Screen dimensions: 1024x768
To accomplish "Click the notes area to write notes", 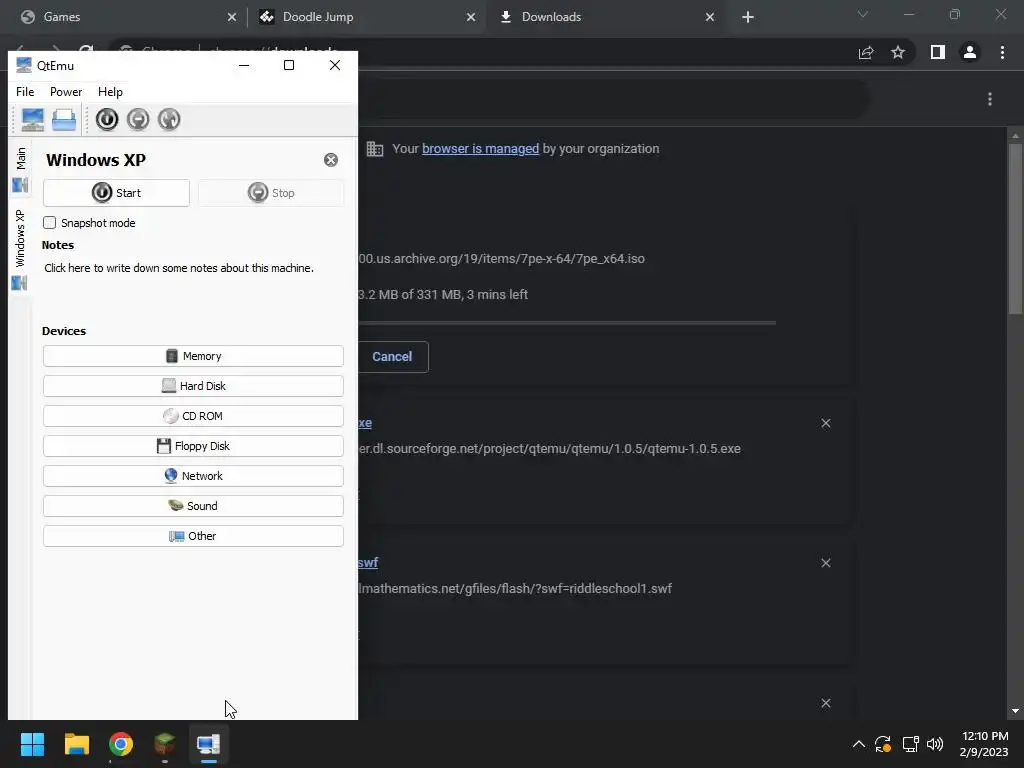I will (179, 268).
